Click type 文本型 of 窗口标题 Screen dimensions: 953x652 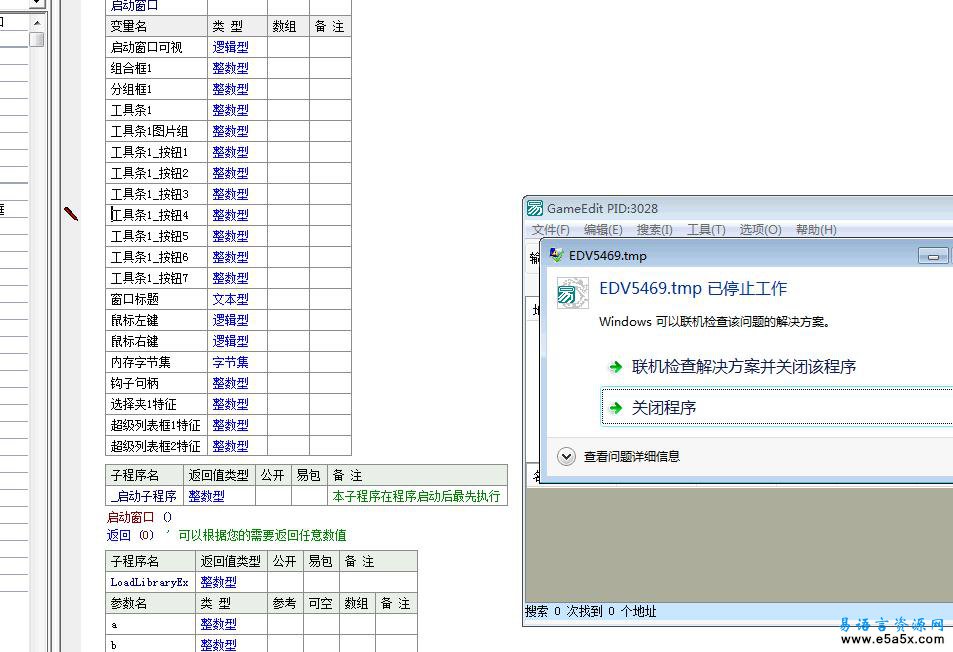(x=230, y=299)
